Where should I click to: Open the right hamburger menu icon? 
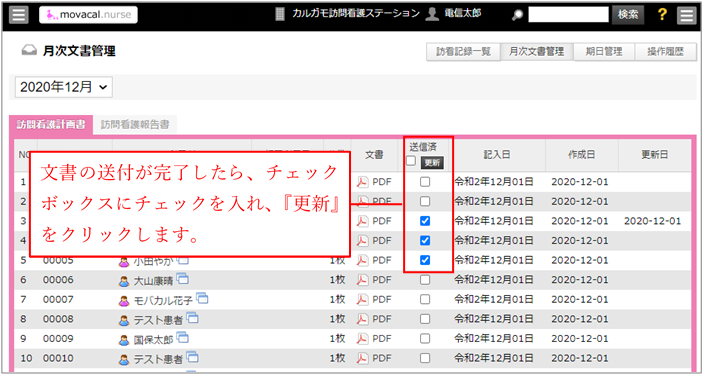(685, 15)
